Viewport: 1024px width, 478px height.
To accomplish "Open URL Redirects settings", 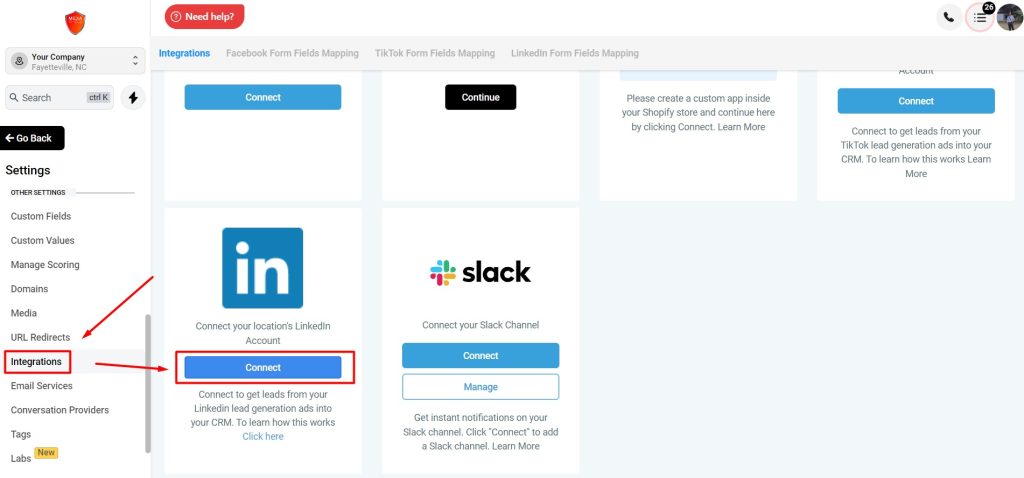I will point(40,337).
